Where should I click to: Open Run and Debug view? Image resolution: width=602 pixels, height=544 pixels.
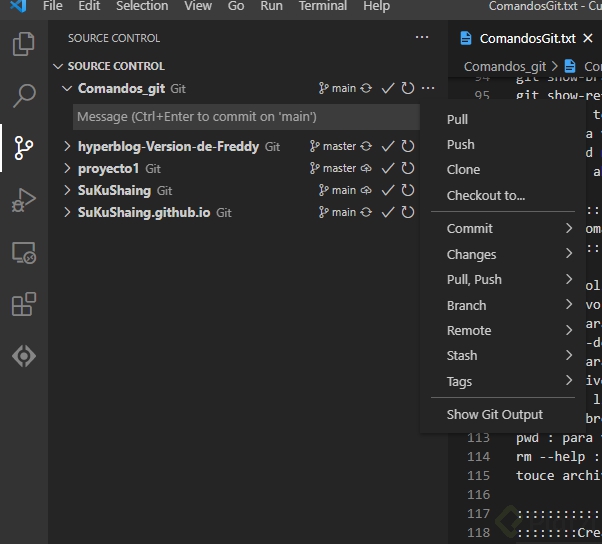(23, 200)
